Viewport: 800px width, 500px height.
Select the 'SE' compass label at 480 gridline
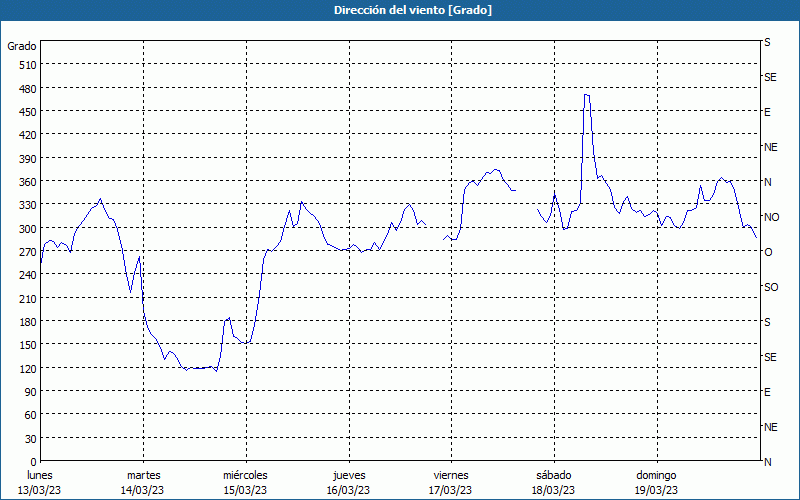coord(770,77)
